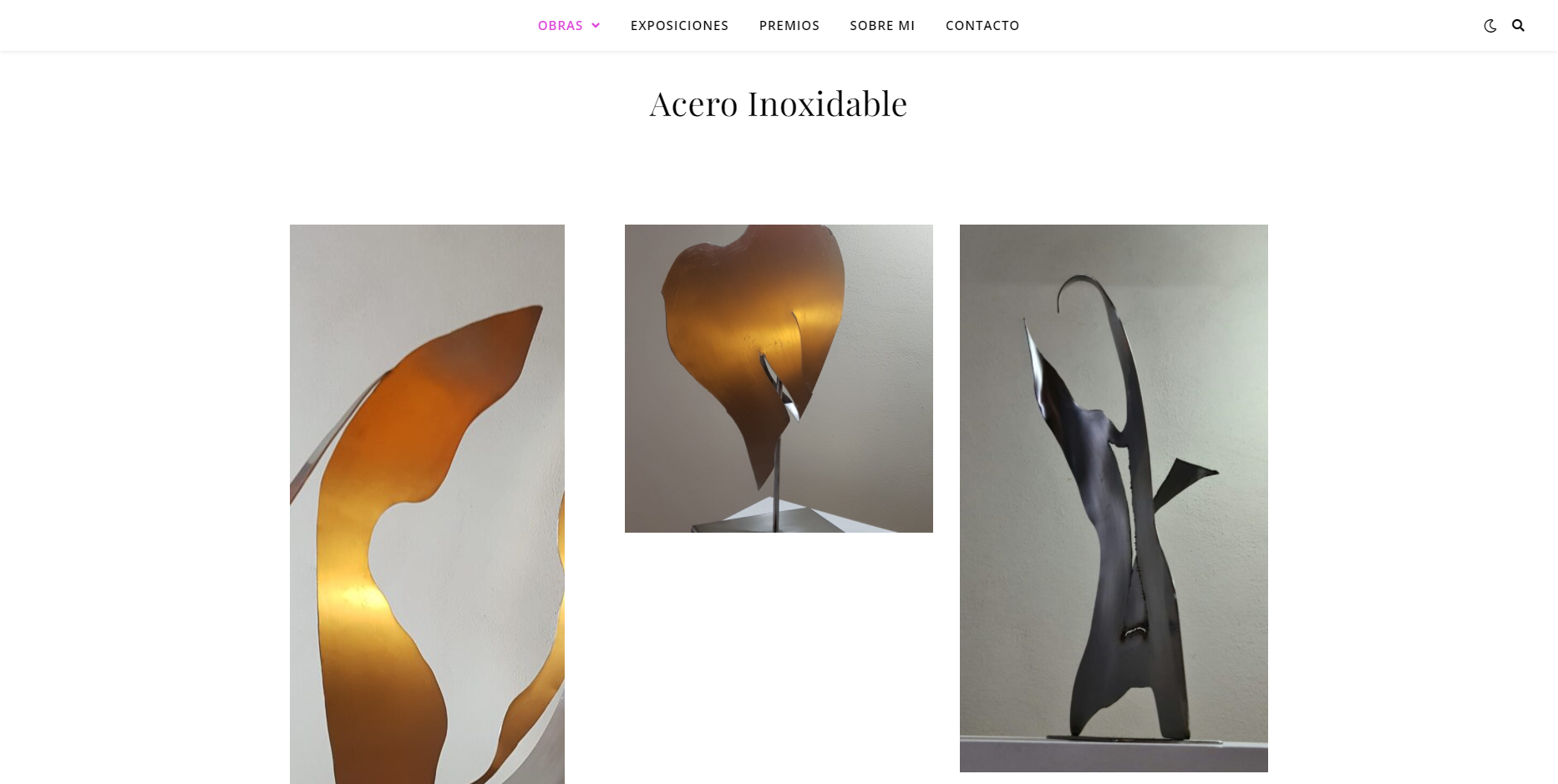The width and height of the screenshot is (1558, 784).
Task: Click the white shelf under steel sculpture
Action: [1114, 756]
